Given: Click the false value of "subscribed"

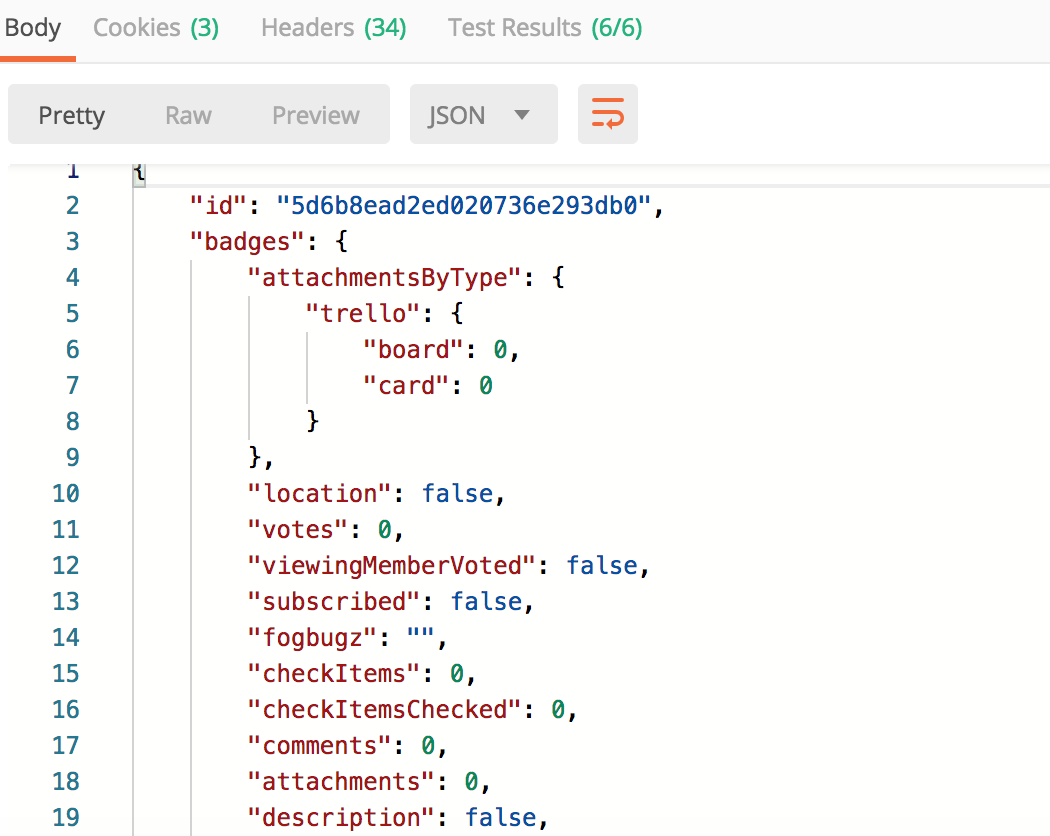Looking at the screenshot, I should (486, 602).
